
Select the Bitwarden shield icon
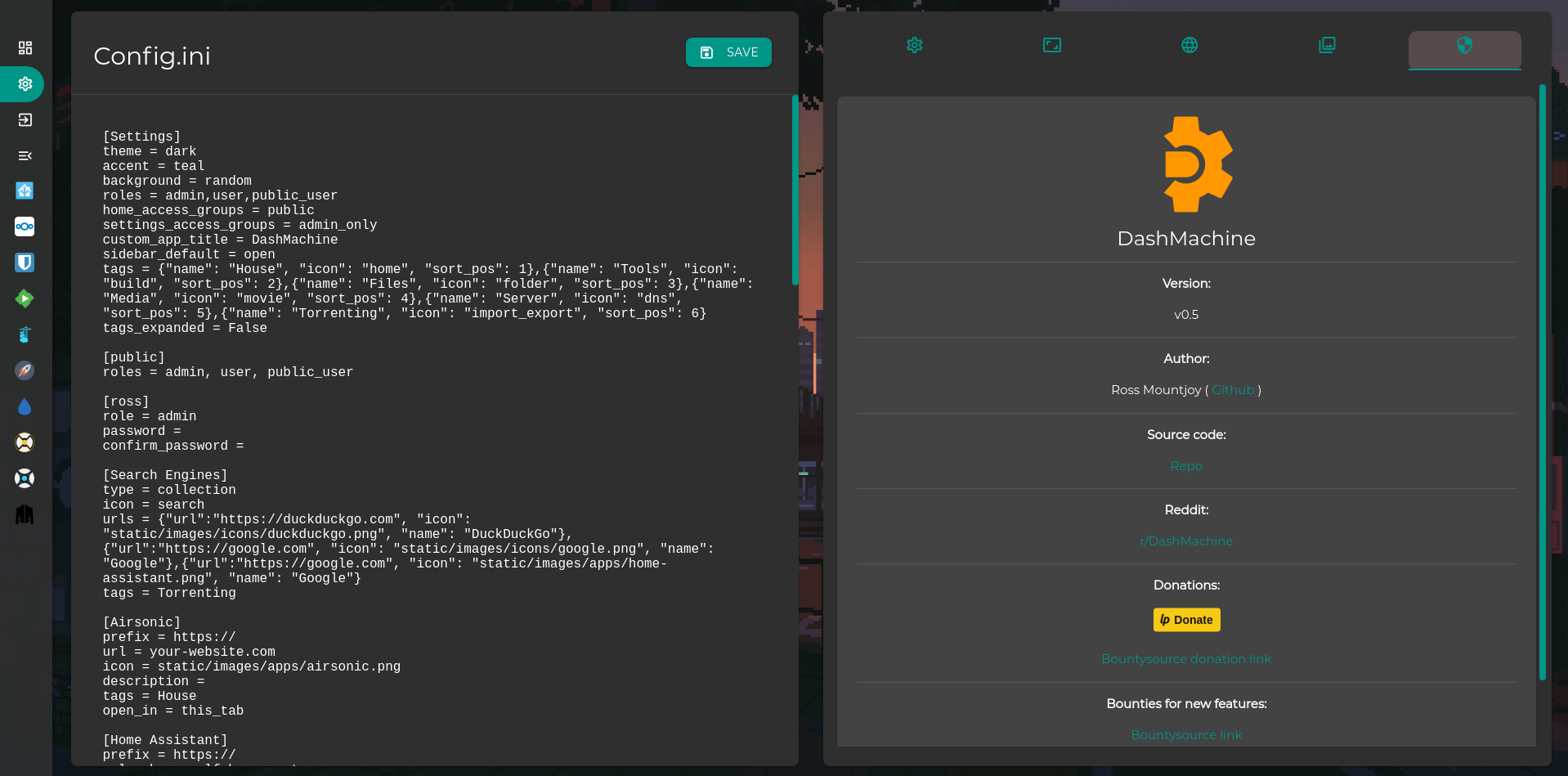click(24, 262)
